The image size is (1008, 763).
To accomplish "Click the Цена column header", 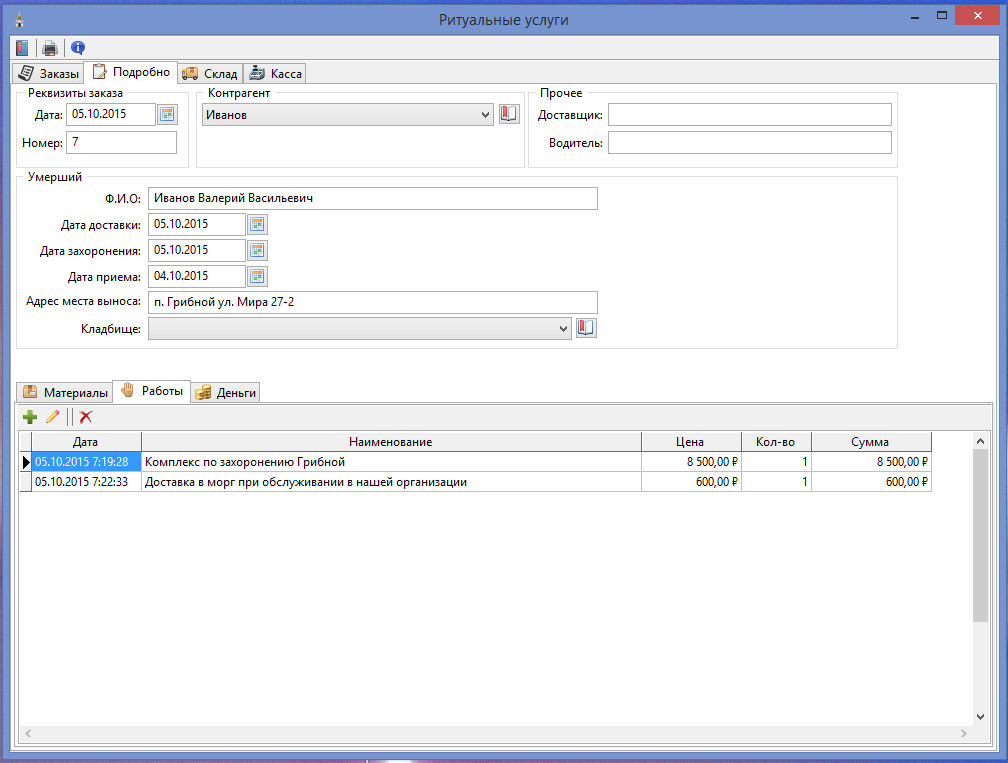I will (x=690, y=442).
